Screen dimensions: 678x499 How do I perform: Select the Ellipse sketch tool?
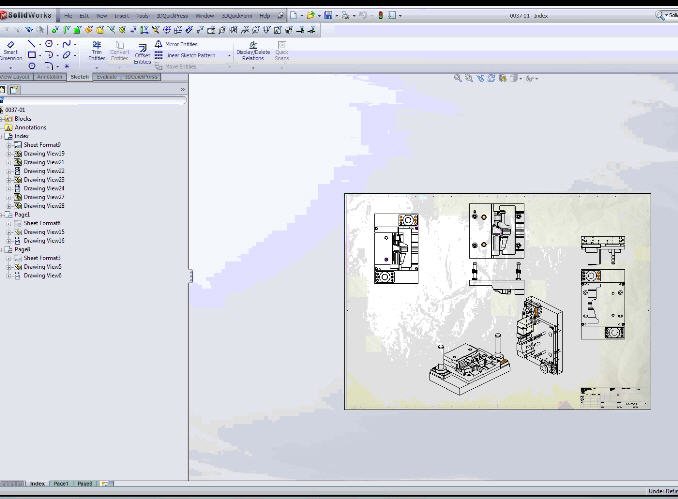pyautogui.click(x=66, y=55)
